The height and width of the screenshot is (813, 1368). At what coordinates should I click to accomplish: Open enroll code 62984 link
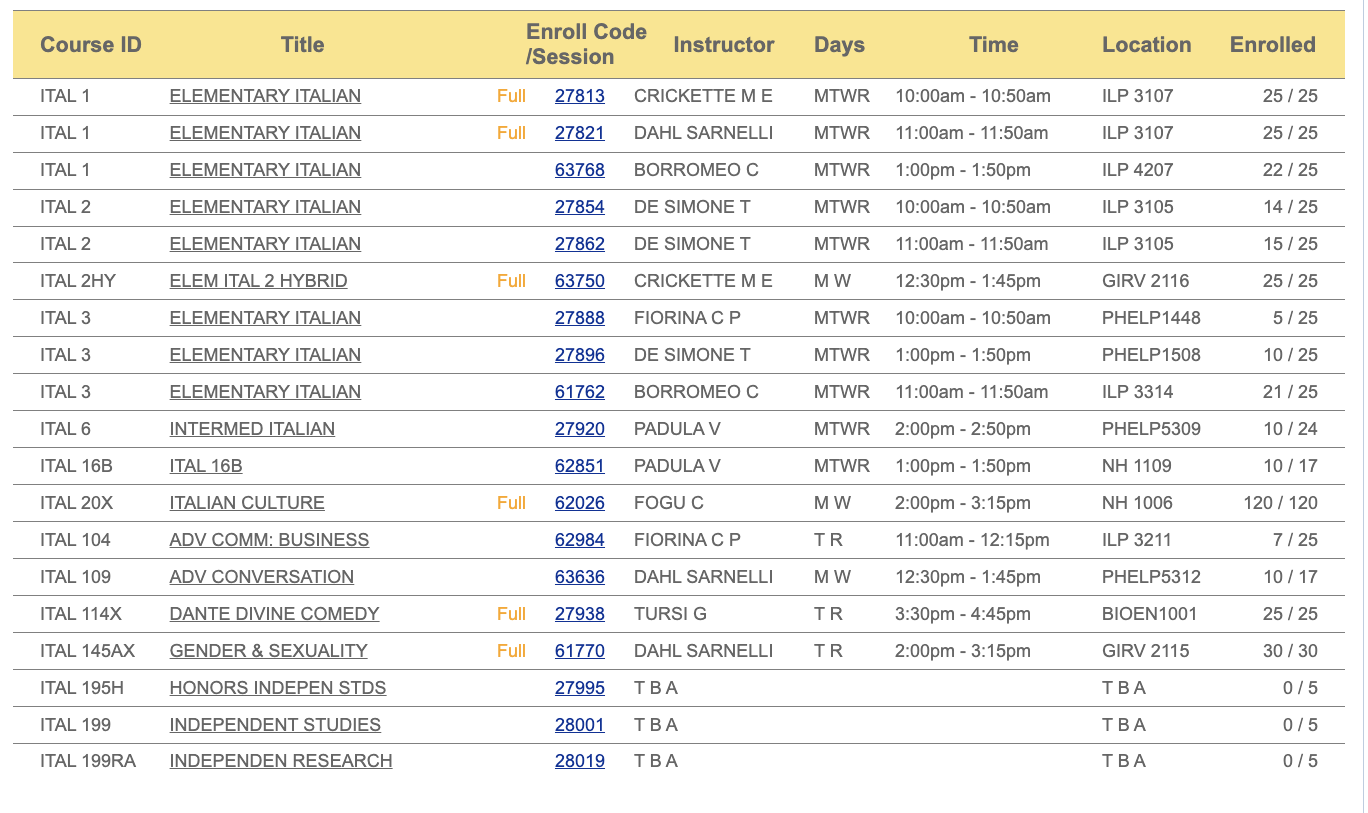coord(580,540)
